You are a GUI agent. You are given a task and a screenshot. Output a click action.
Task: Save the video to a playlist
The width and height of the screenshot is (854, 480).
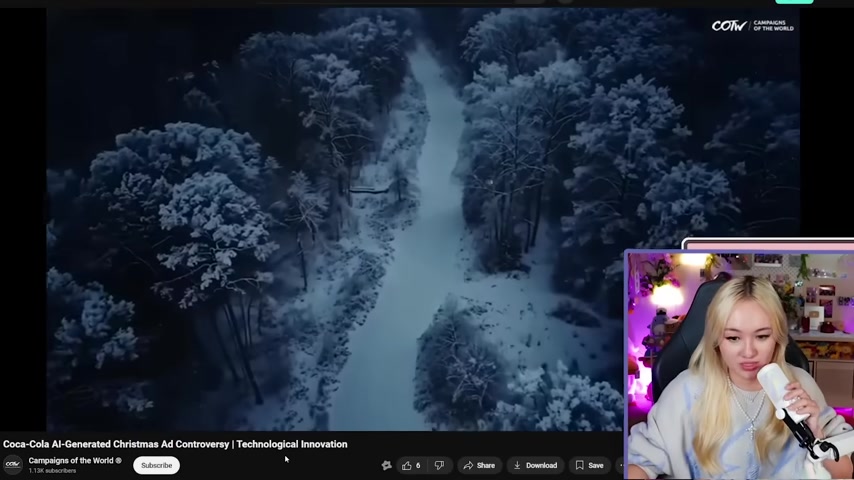point(590,465)
